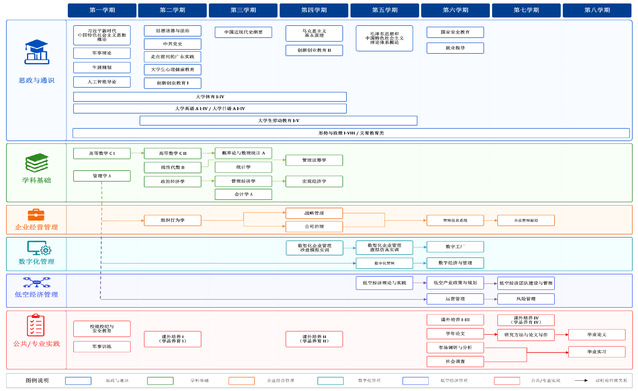Click the 毕业论文 course box
This screenshot has width=638, height=391.
tap(597, 335)
